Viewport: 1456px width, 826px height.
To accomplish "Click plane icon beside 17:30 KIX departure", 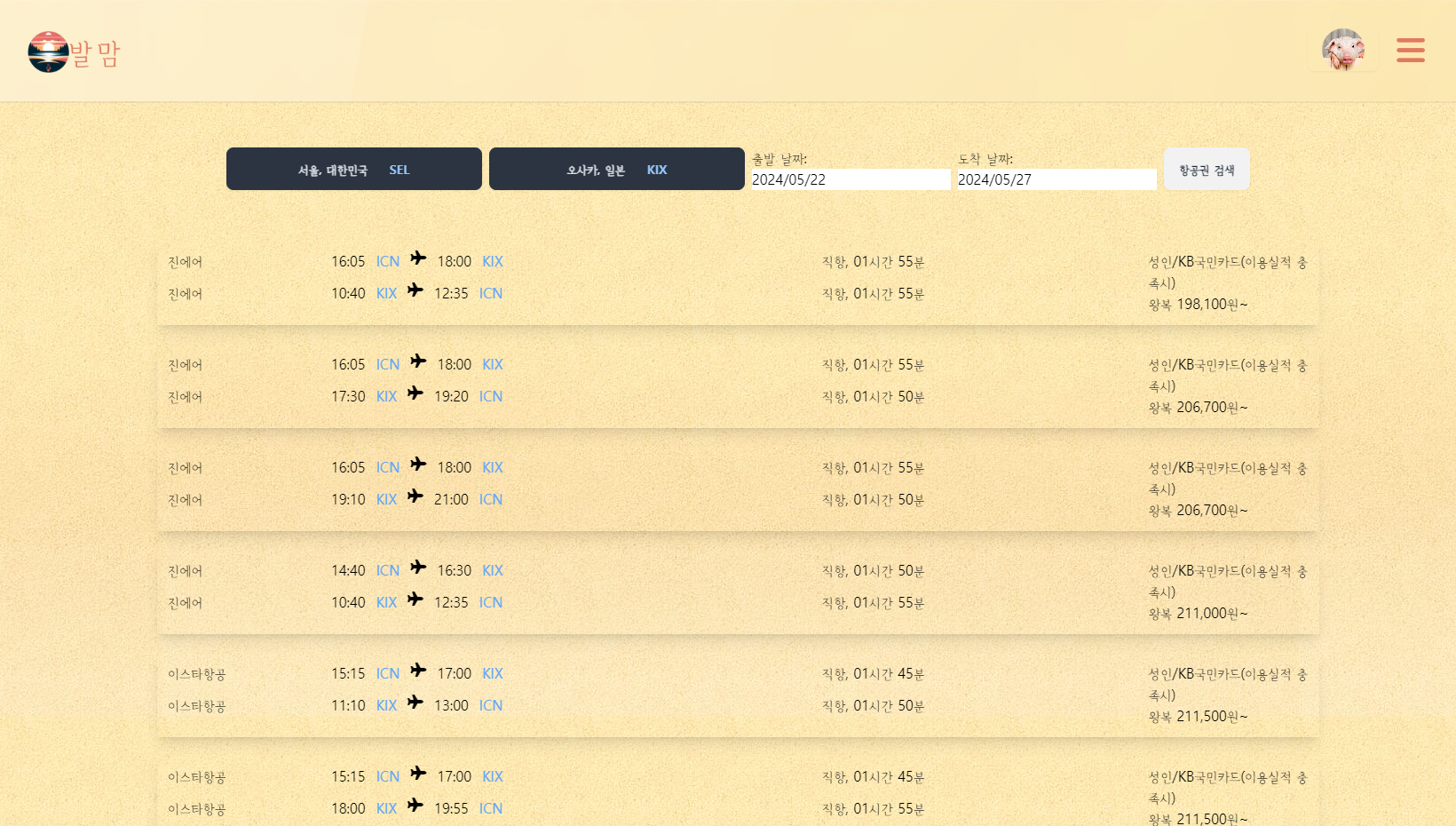I will pyautogui.click(x=415, y=393).
